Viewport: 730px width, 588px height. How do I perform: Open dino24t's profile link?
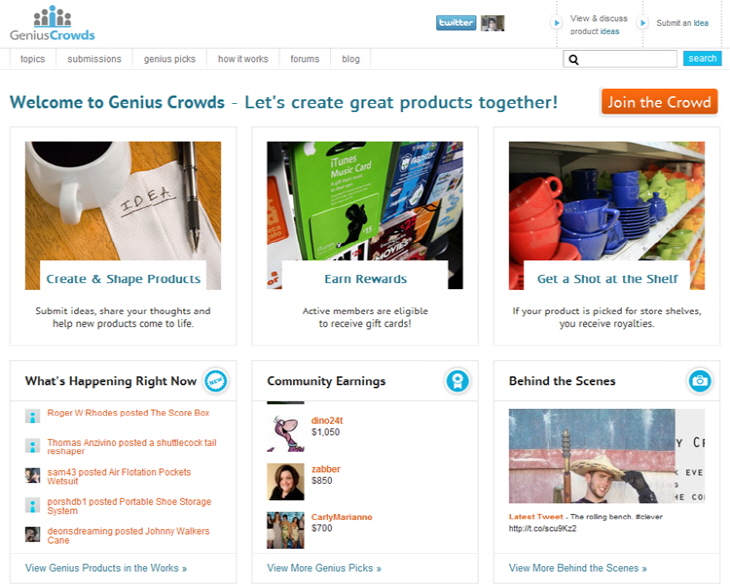point(327,420)
